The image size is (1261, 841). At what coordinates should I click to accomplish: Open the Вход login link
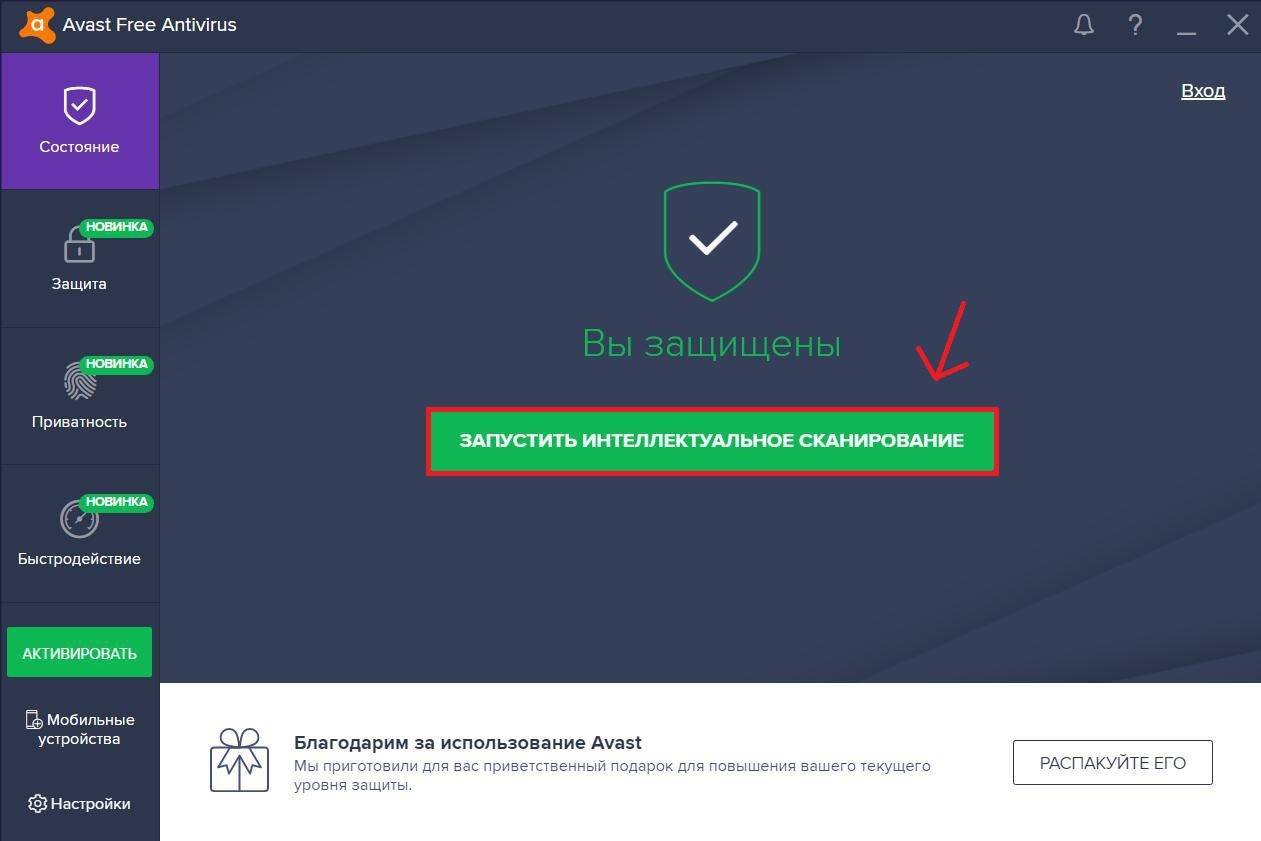click(x=1203, y=91)
